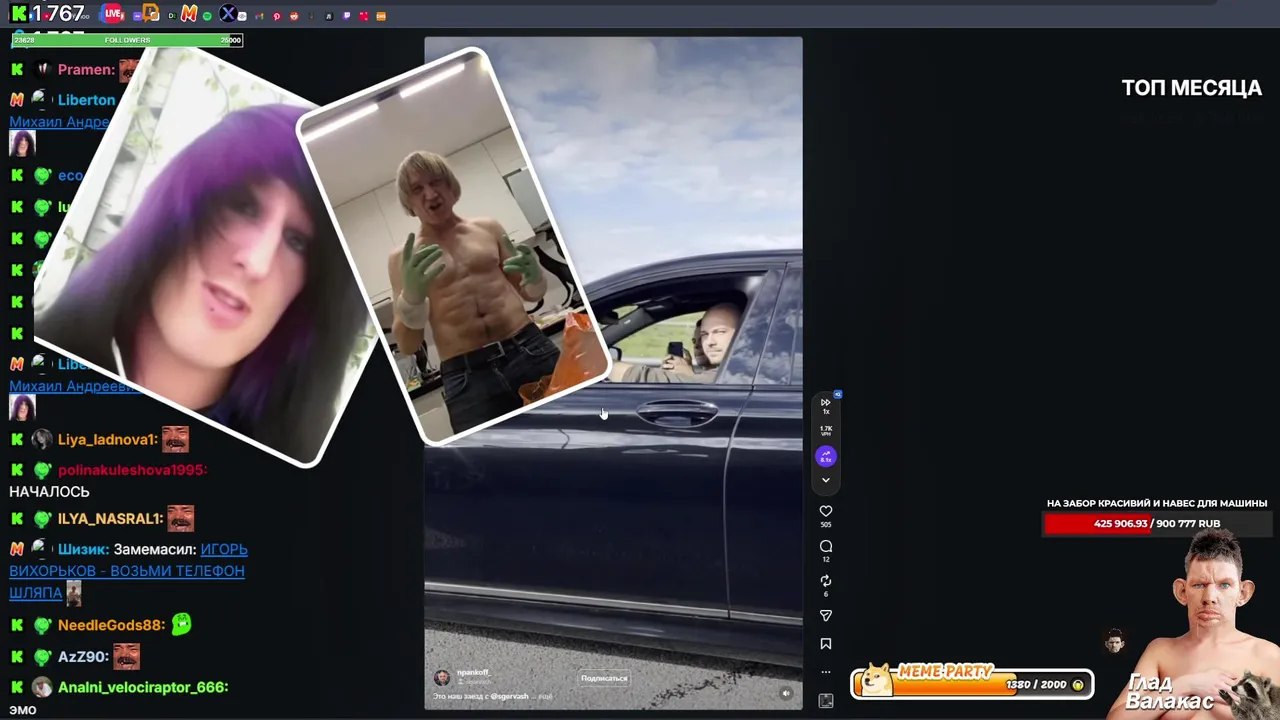Screen dimensions: 1280x720
Task: Click chat username Liya_ladnova1
Action: [107, 439]
